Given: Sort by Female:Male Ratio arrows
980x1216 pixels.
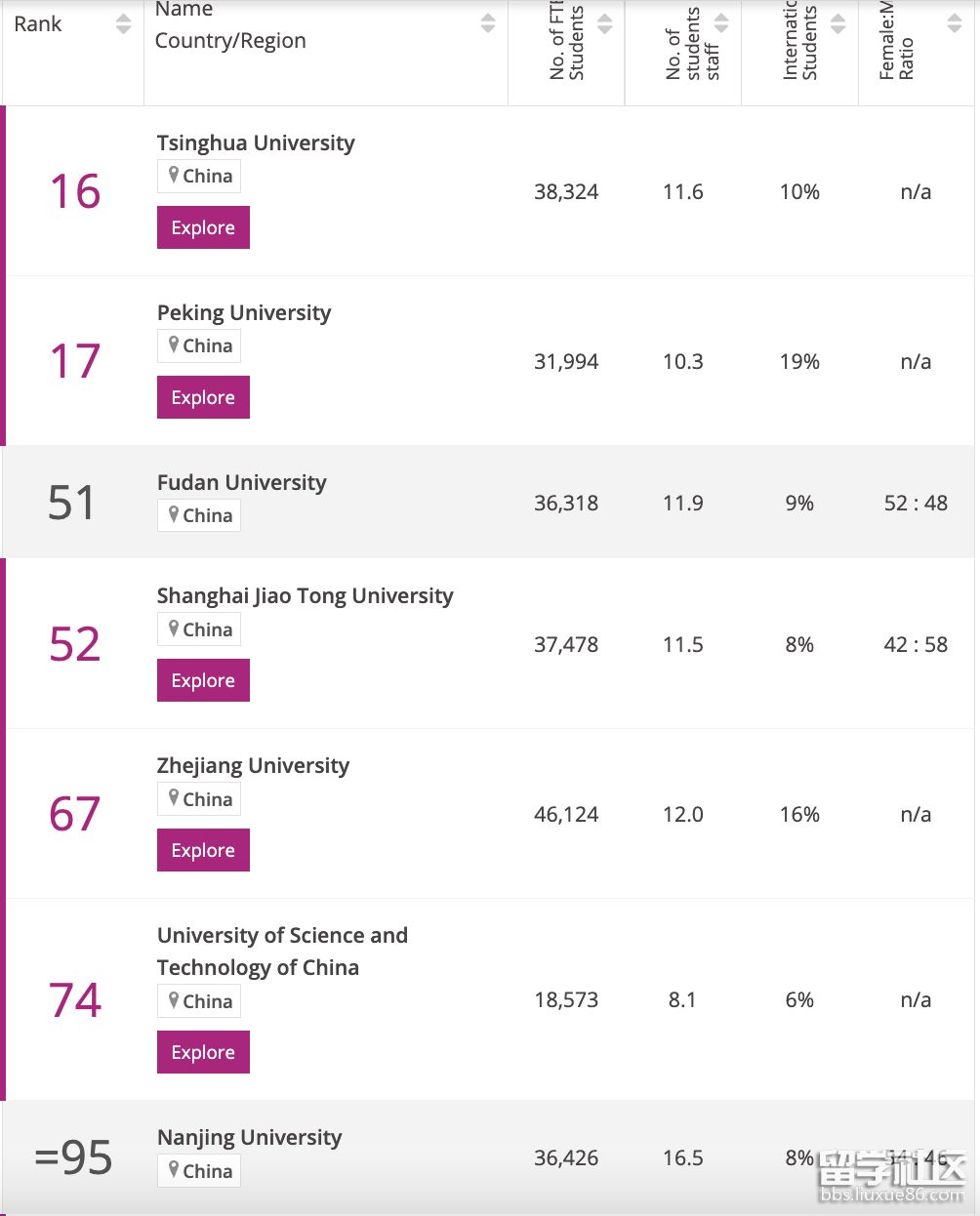Looking at the screenshot, I should [x=955, y=24].
